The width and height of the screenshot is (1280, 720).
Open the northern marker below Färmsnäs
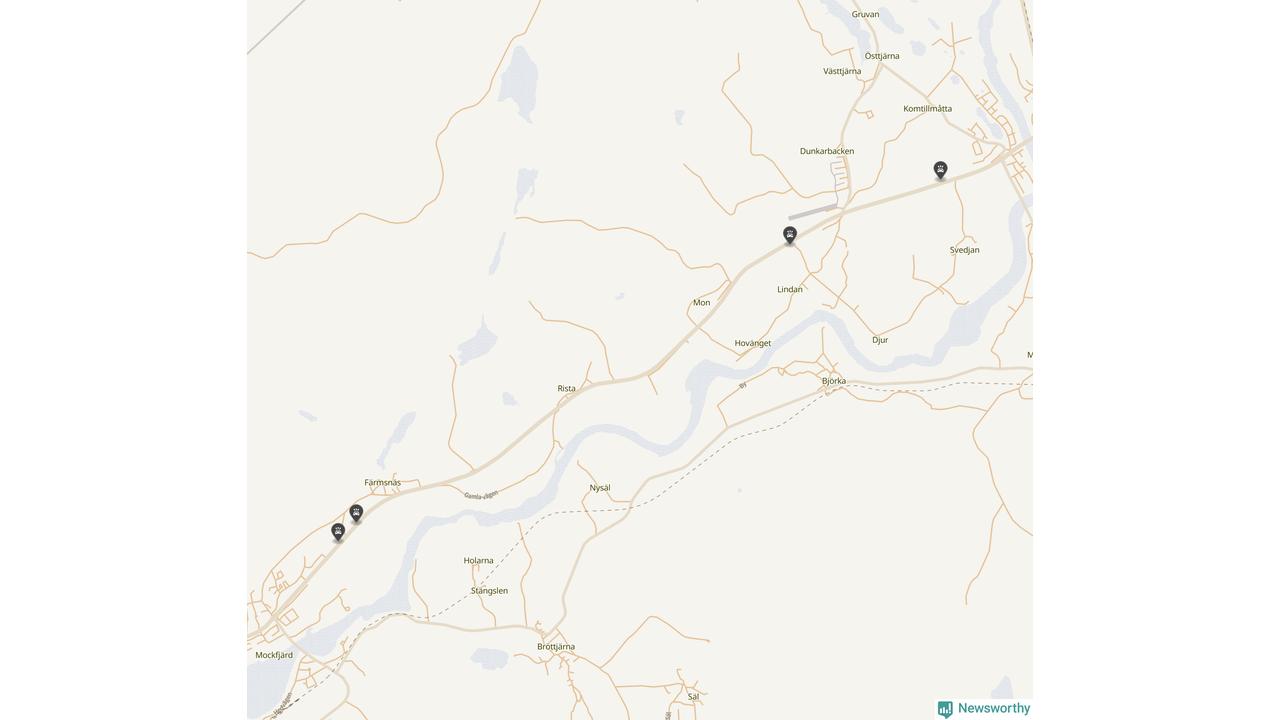point(356,513)
